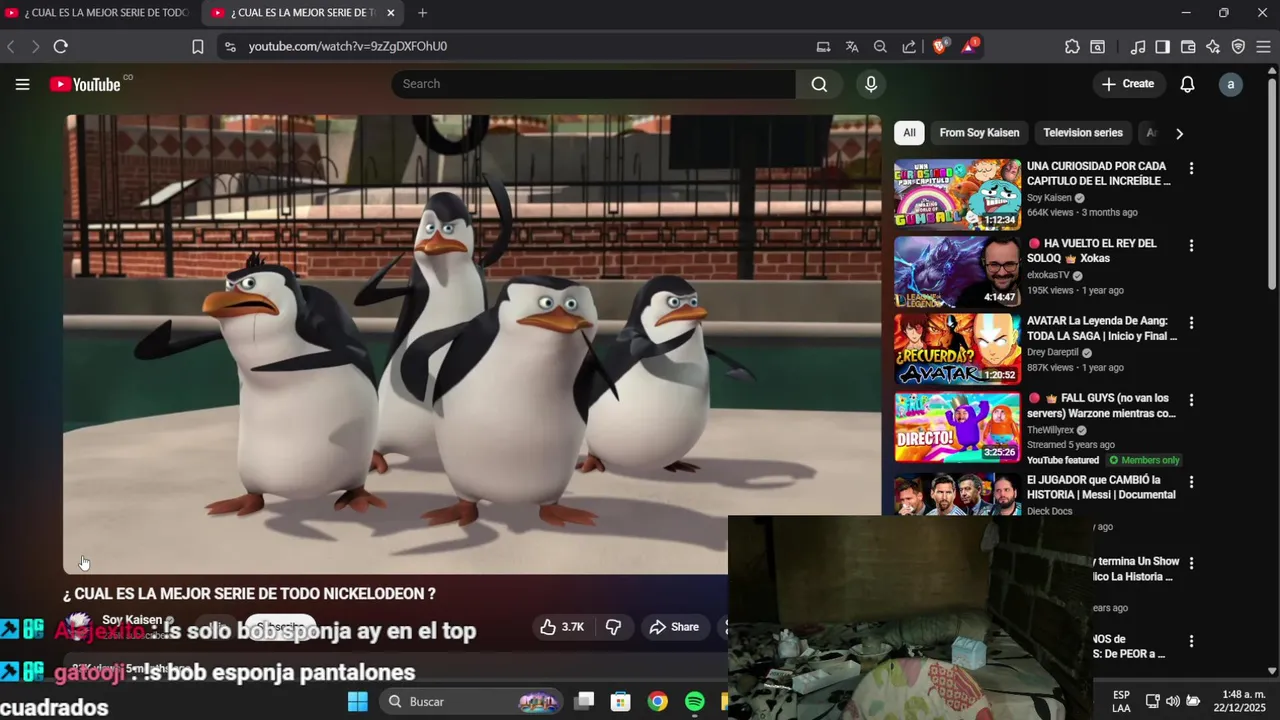The image size is (1280, 720).
Task: Open the taskbar clock showing 1:48 a. m.
Action: pos(1240,701)
